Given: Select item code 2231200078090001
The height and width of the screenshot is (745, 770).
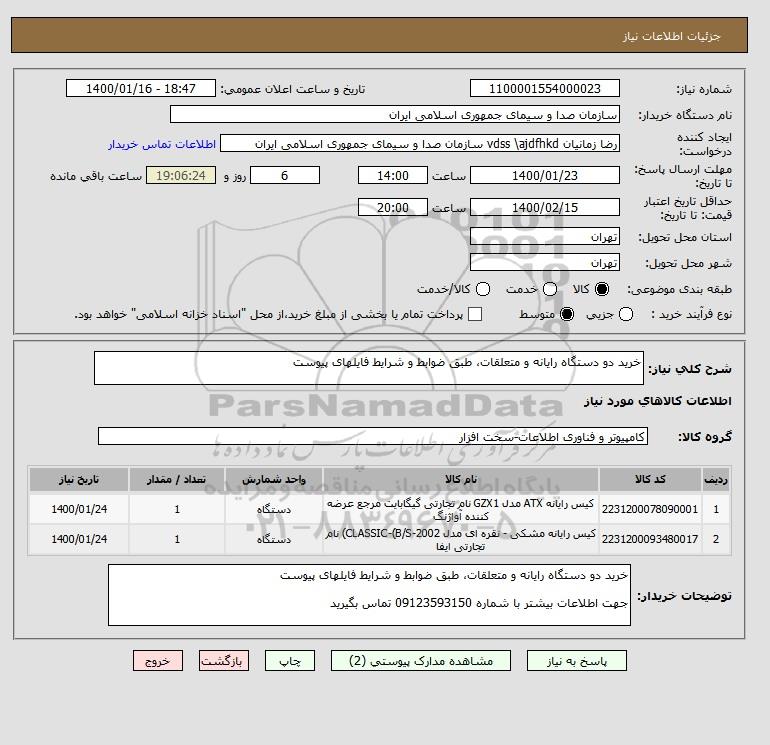Looking at the screenshot, I should (650, 509).
